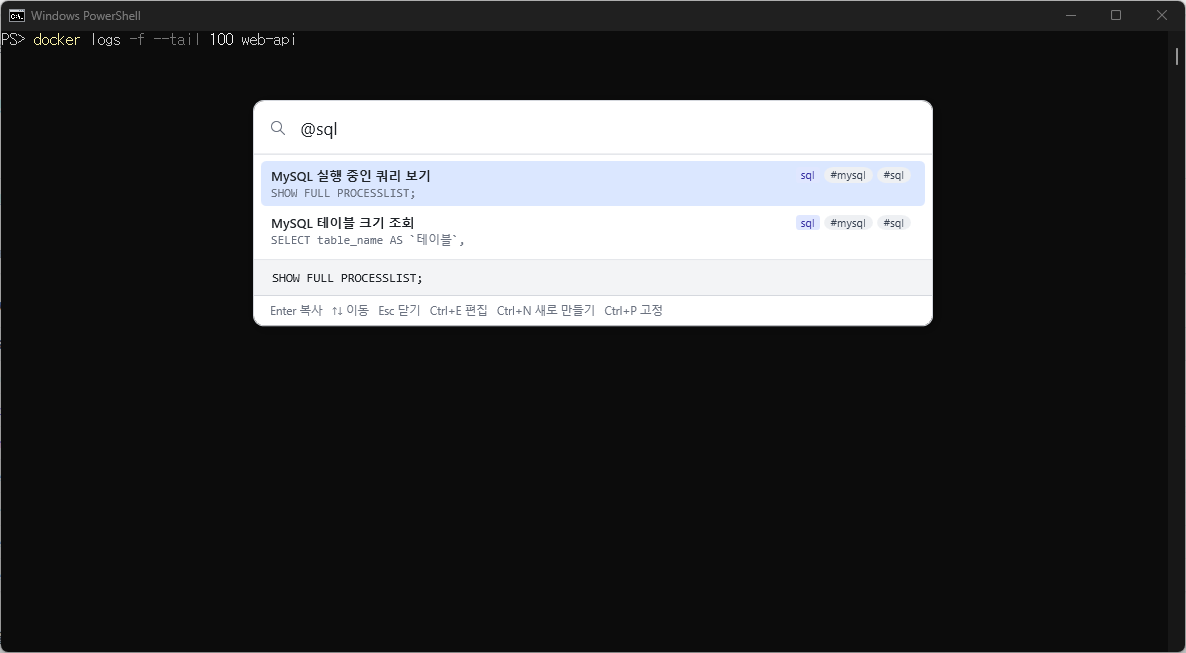Click #mysql tag on 테이블 크기 조회 row

tap(847, 223)
